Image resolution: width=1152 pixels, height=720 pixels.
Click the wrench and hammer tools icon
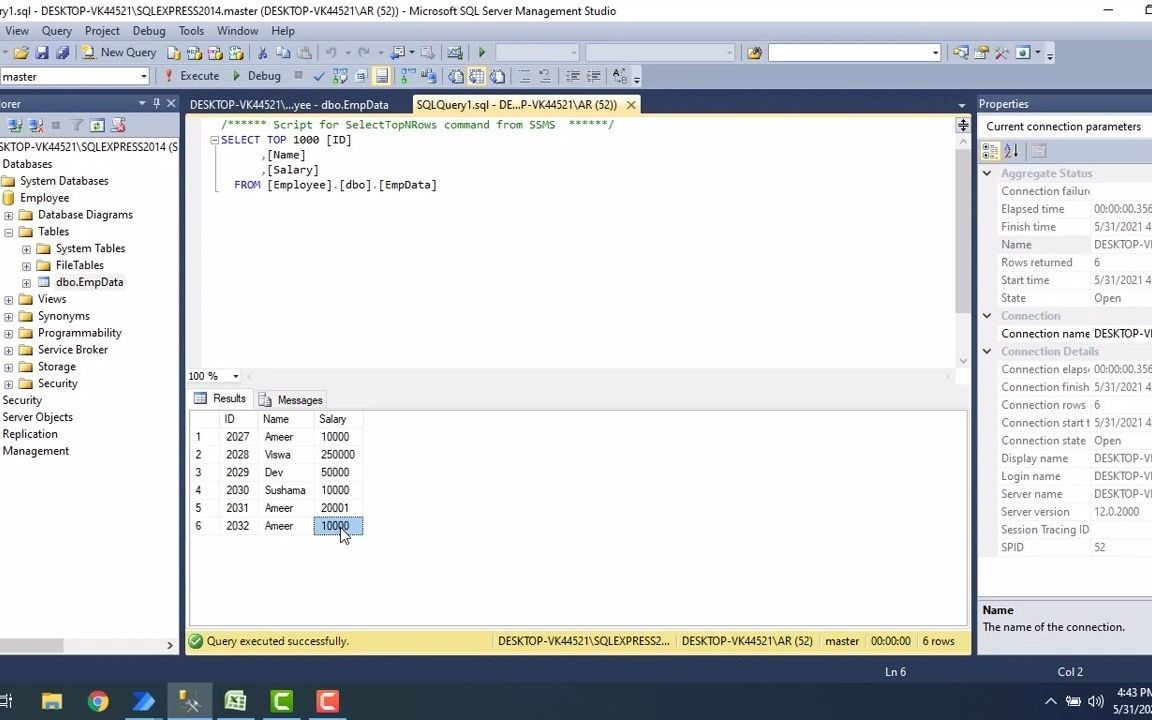click(x=1002, y=53)
